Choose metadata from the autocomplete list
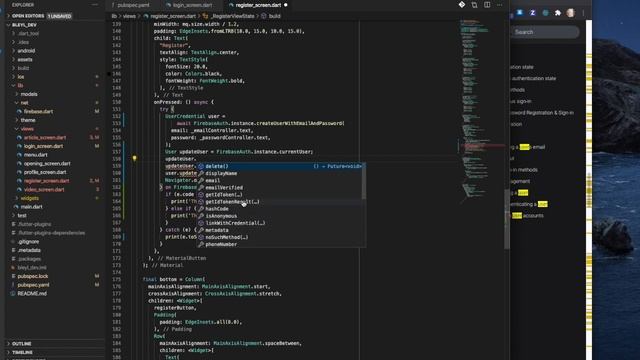Viewport: 640px width, 360px height. [280, 230]
